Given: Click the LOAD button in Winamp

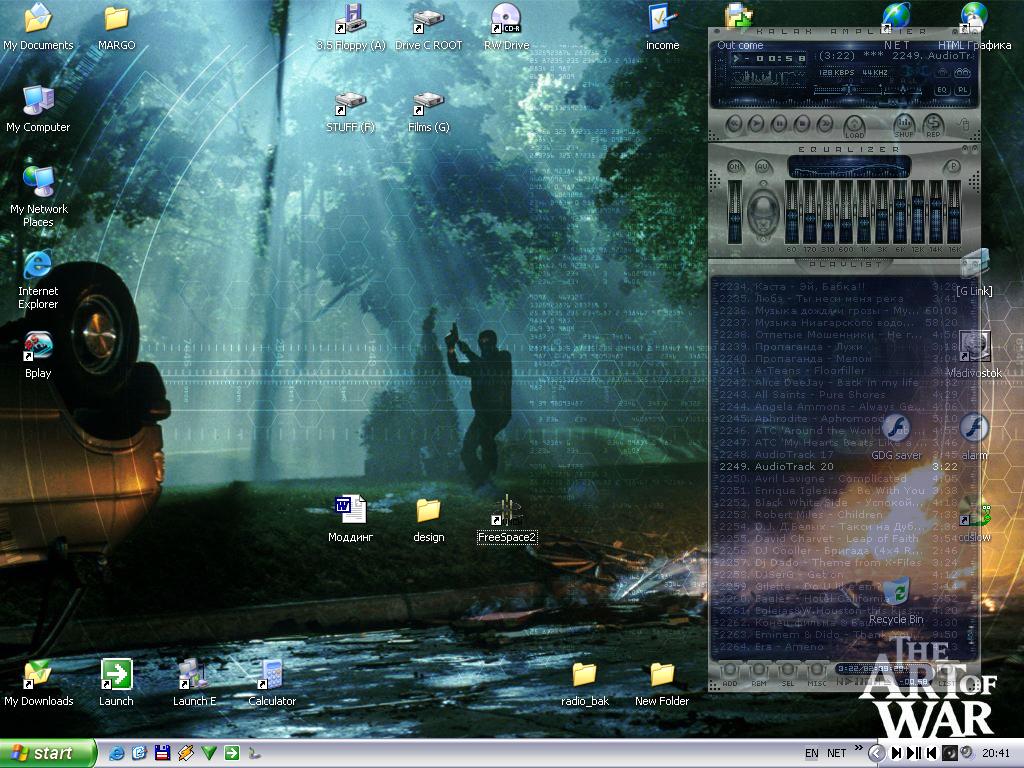Looking at the screenshot, I should tap(854, 125).
